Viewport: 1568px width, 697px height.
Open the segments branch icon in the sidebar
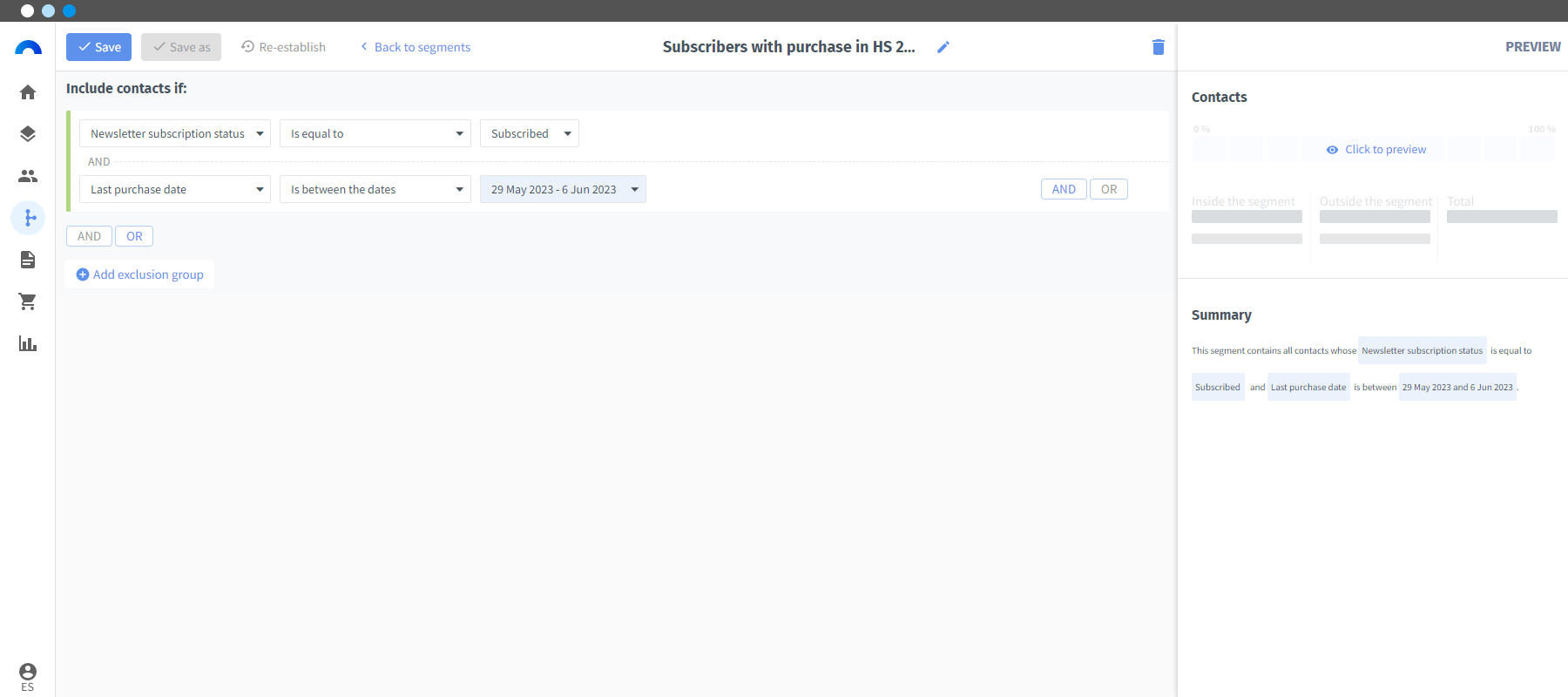(28, 218)
